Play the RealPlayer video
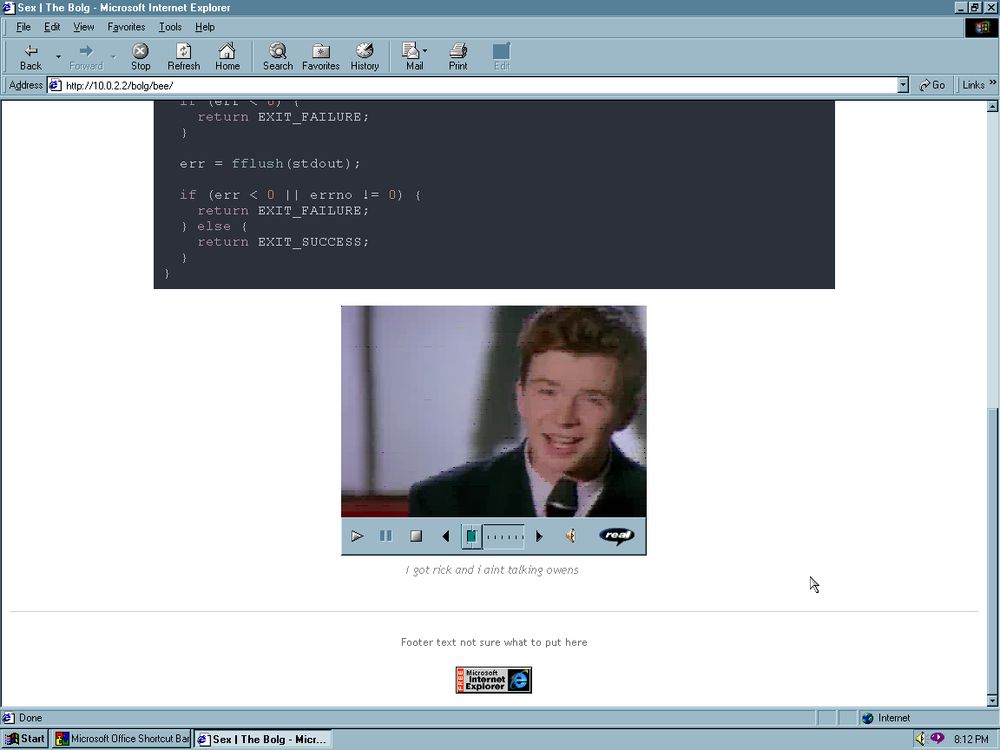 click(357, 536)
